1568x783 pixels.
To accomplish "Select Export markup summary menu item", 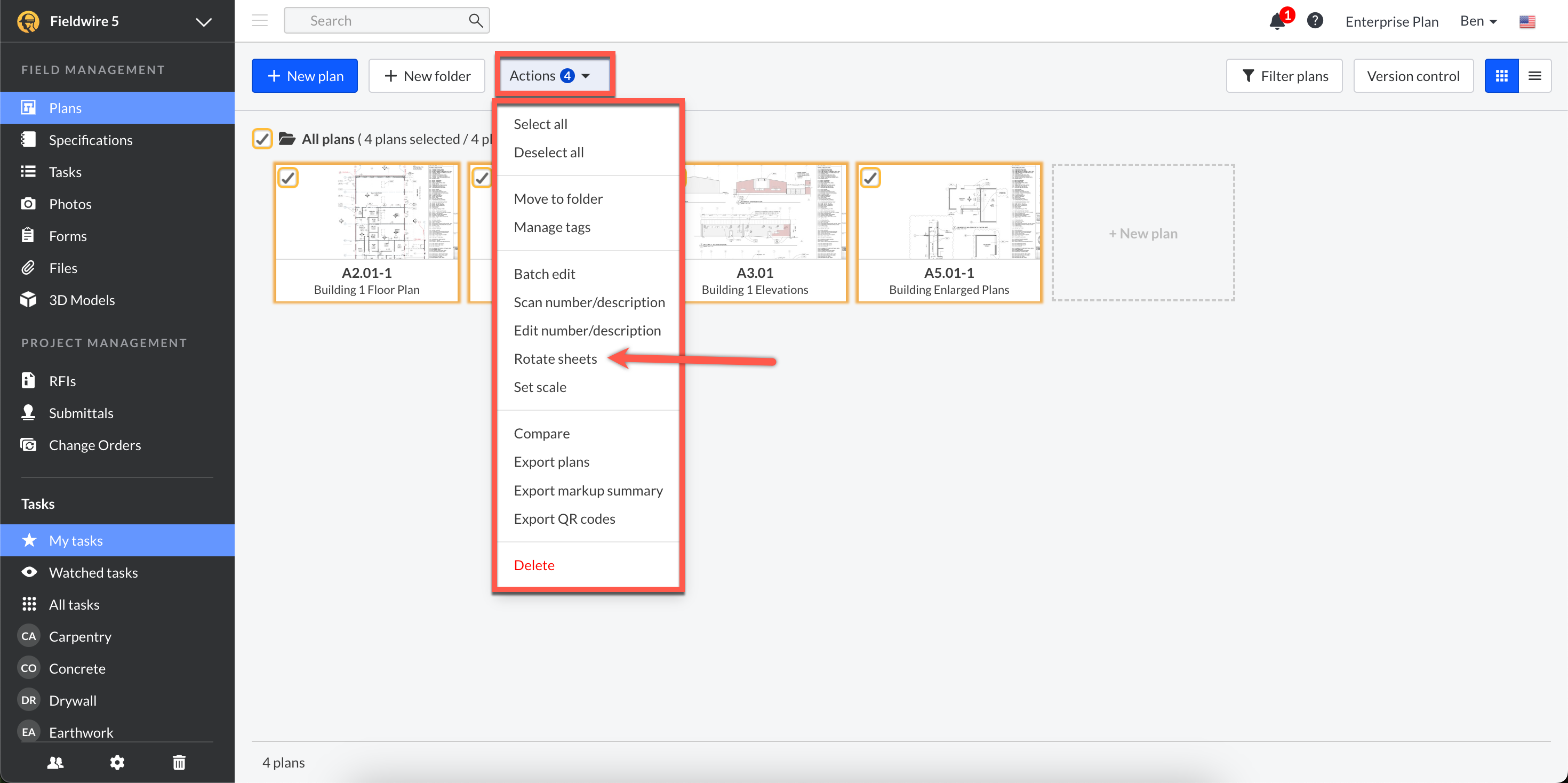I will pos(588,490).
